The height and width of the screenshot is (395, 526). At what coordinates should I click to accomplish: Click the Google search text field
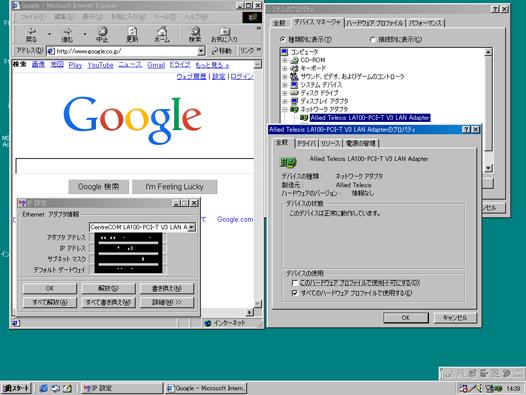tap(135, 166)
